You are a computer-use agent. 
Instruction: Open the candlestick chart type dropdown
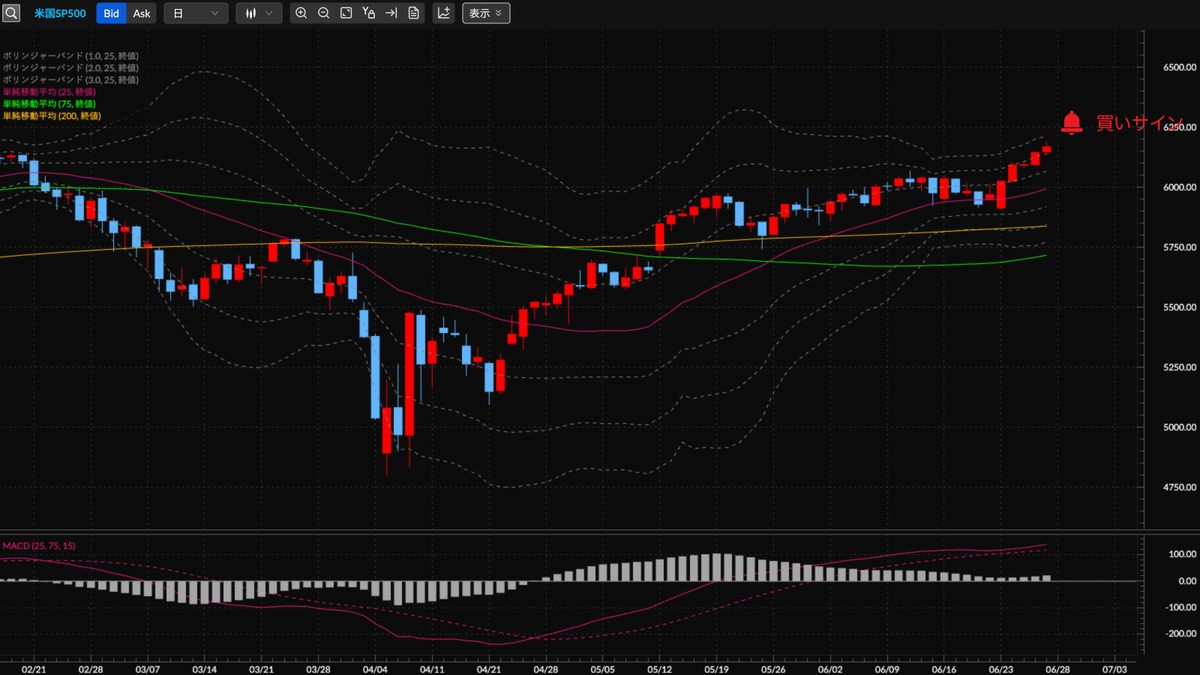coord(259,13)
